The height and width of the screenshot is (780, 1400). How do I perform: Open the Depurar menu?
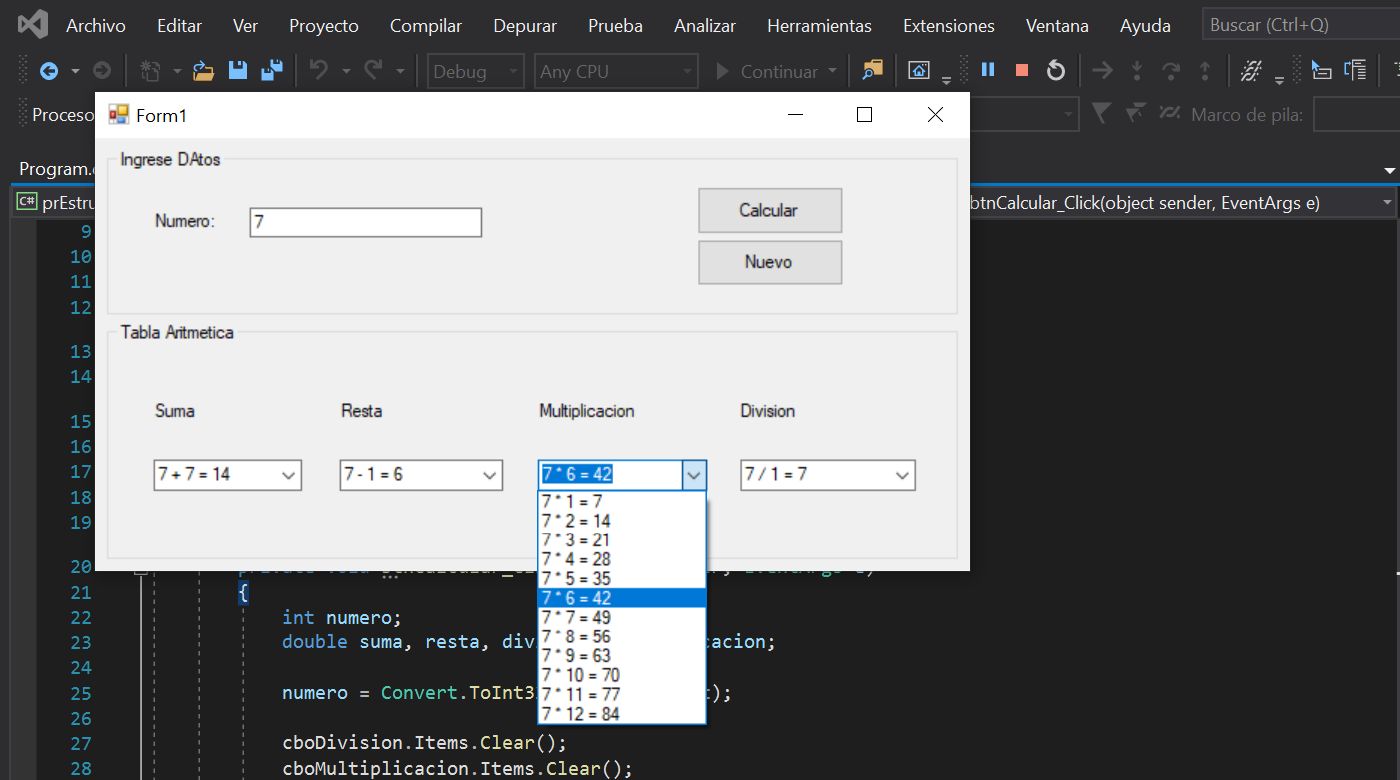pyautogui.click(x=524, y=25)
